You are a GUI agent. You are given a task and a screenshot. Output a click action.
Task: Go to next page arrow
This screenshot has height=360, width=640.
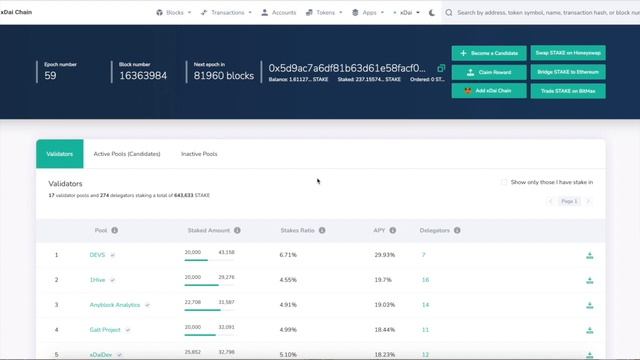pyautogui.click(x=588, y=201)
